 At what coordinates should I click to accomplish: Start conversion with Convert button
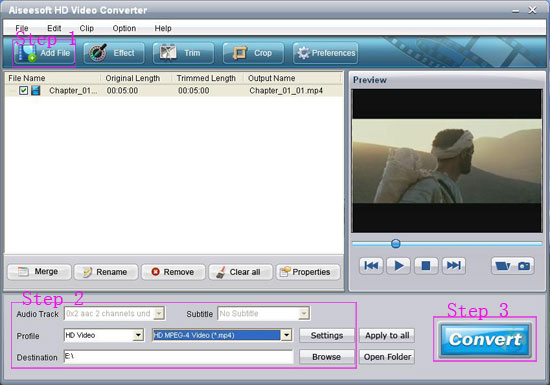(485, 339)
